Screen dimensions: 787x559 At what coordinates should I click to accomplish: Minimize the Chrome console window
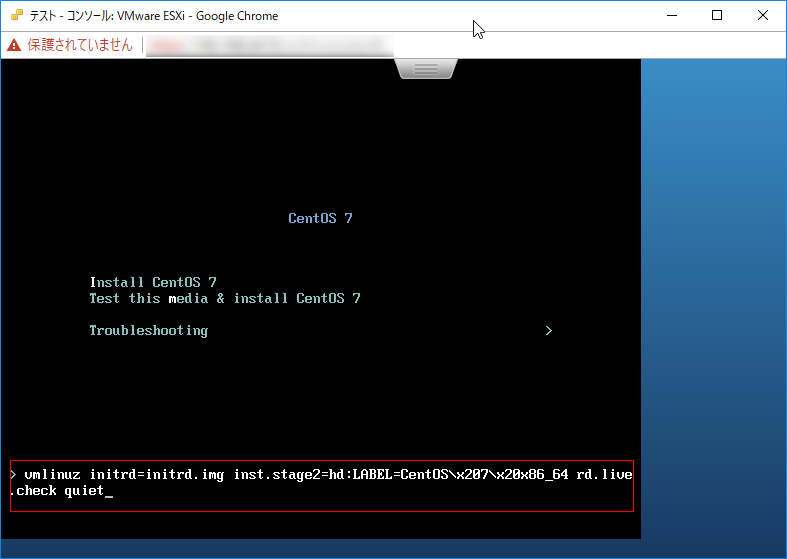point(672,16)
